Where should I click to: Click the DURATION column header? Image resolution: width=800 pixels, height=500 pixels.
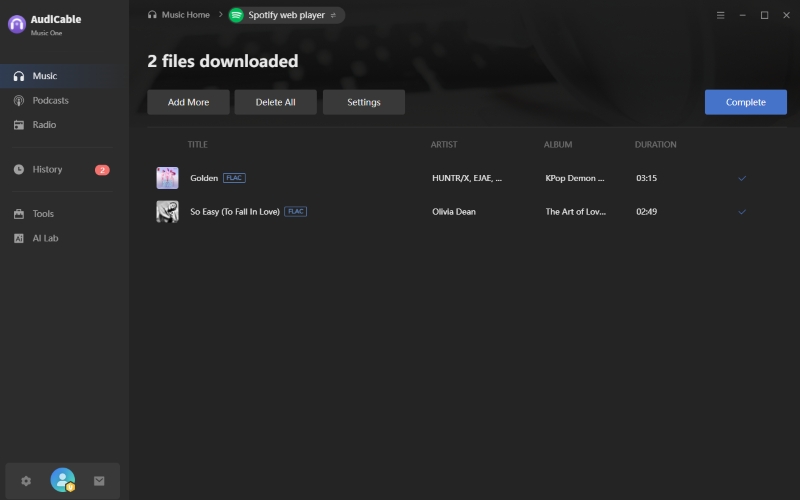656,144
